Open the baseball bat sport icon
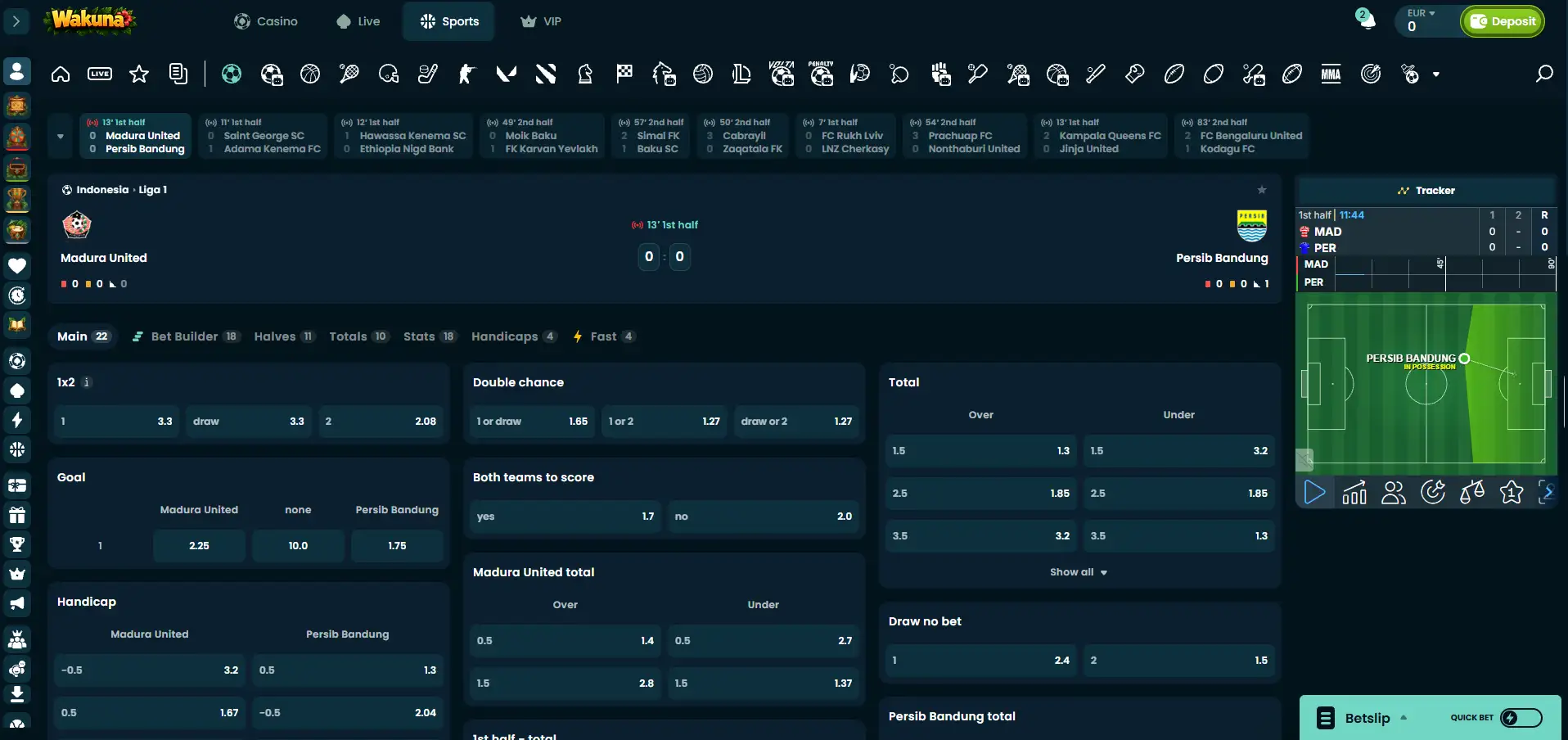This screenshot has width=1568, height=740. coord(1096,74)
